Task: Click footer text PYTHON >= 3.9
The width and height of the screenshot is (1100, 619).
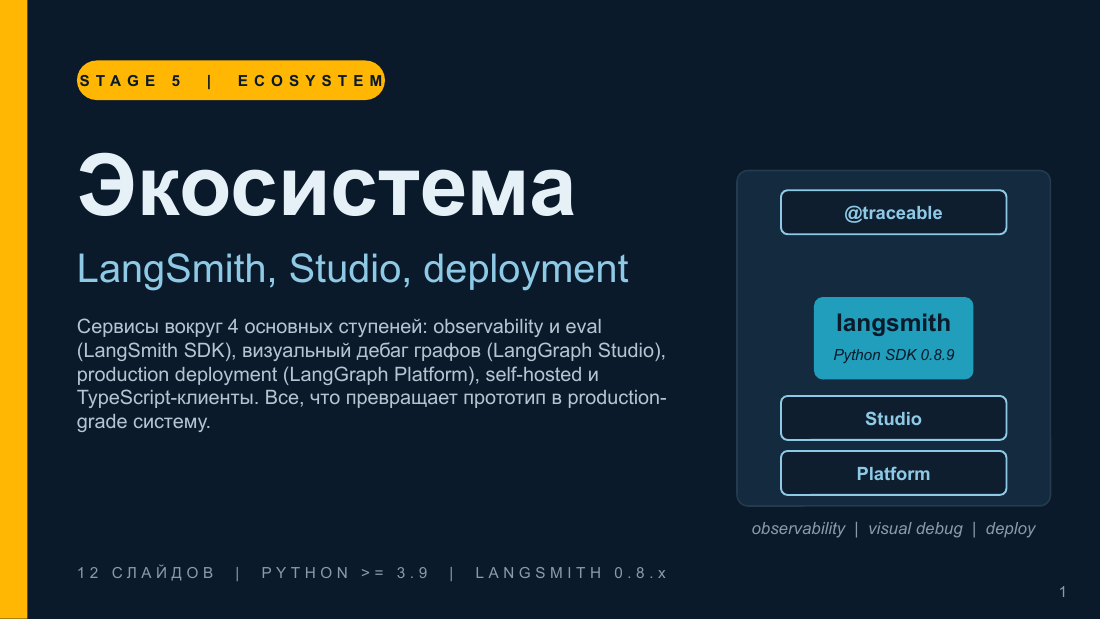Action: (344, 573)
